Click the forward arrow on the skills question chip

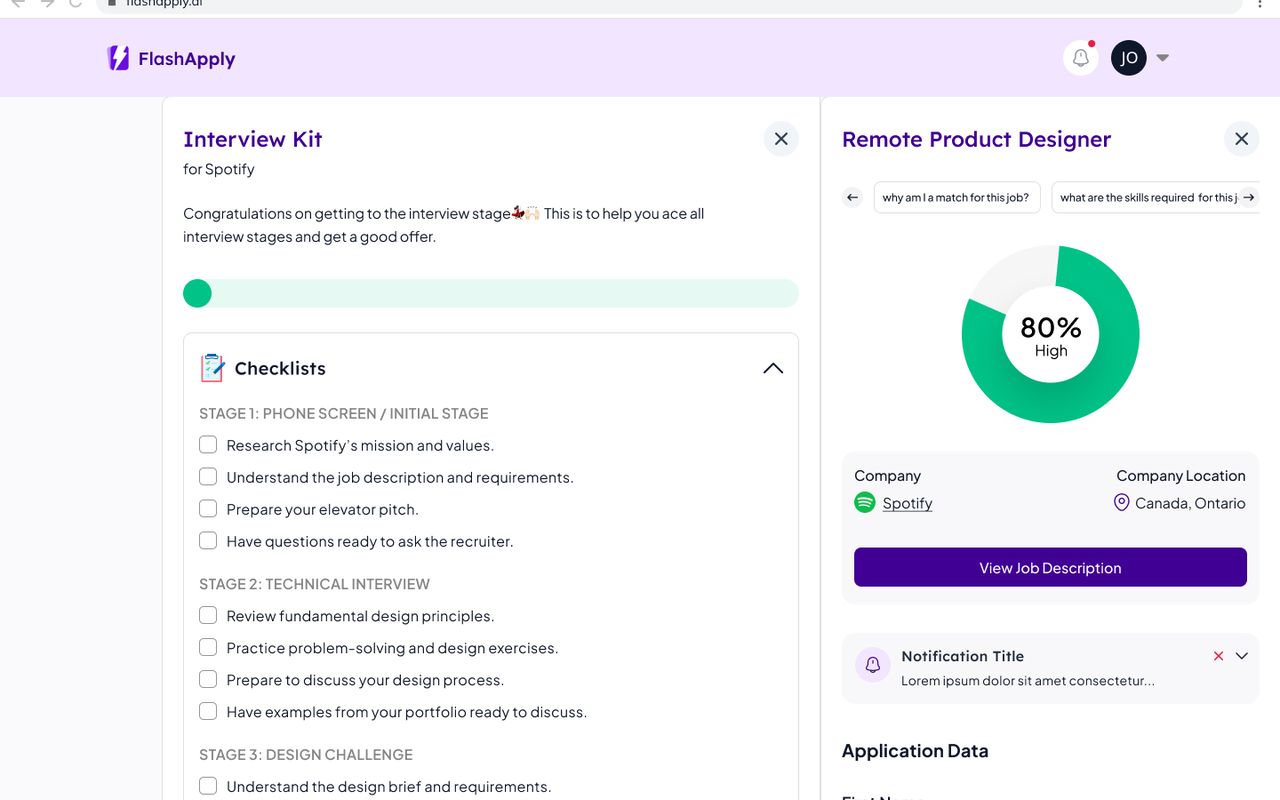tap(1249, 197)
